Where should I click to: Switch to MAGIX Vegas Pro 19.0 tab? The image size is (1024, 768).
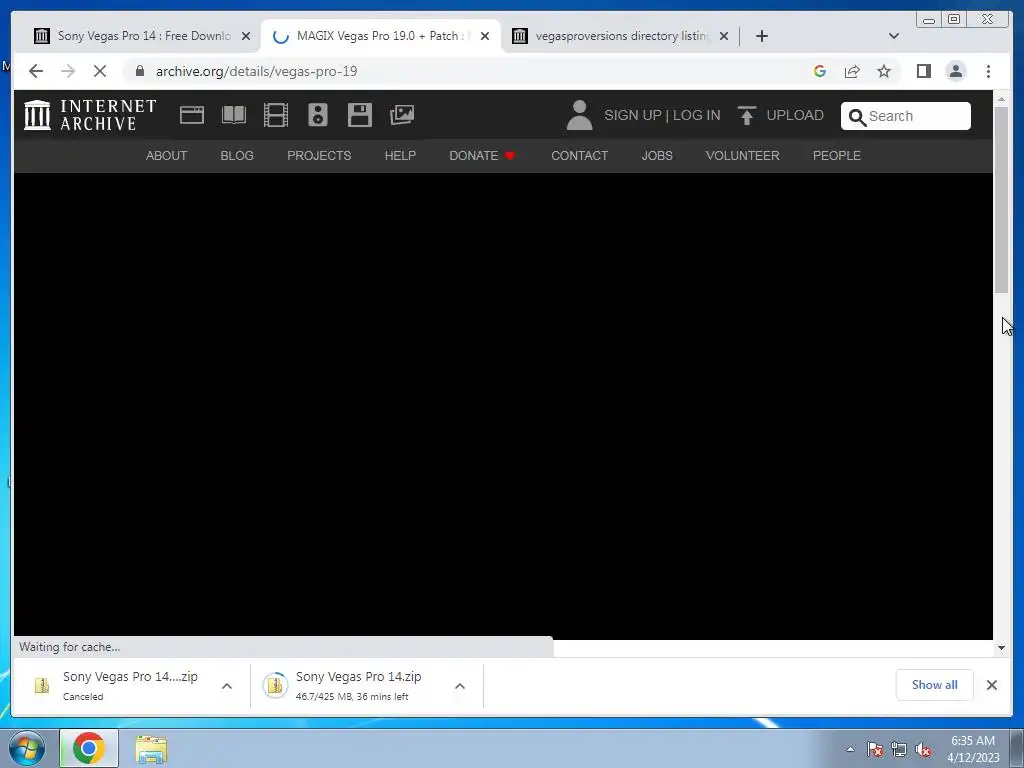[380, 36]
